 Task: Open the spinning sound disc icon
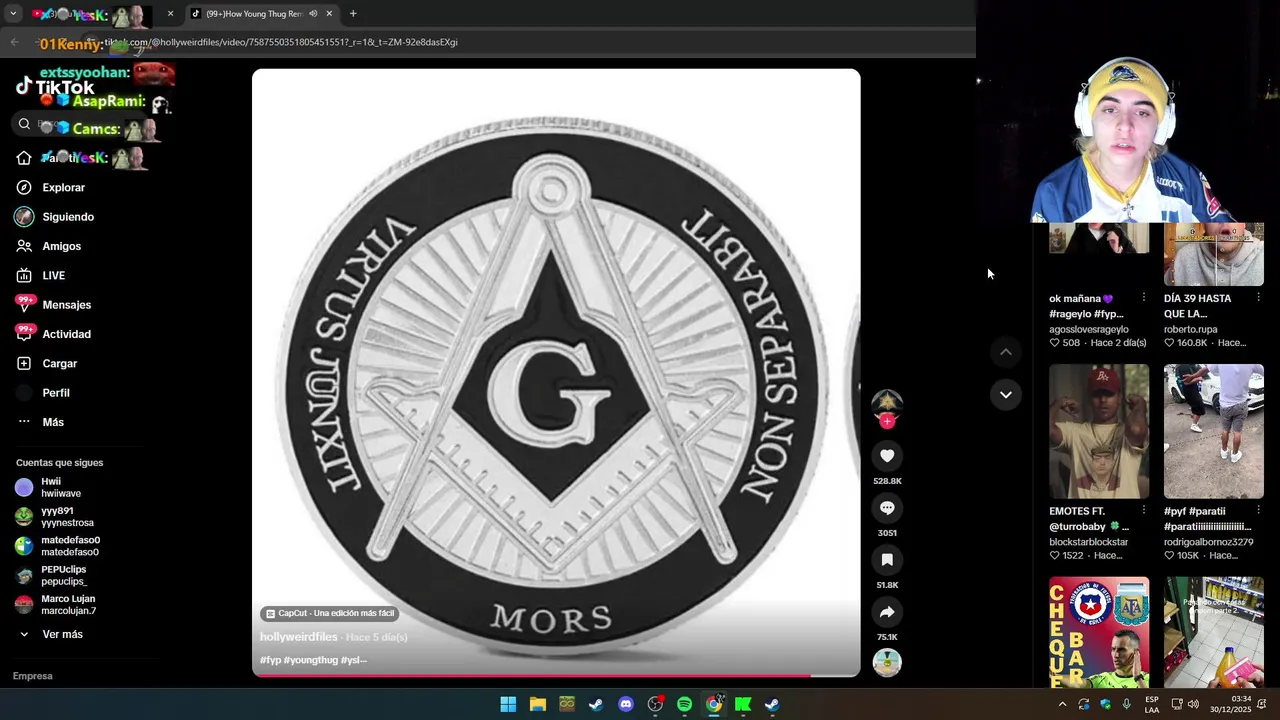(887, 662)
